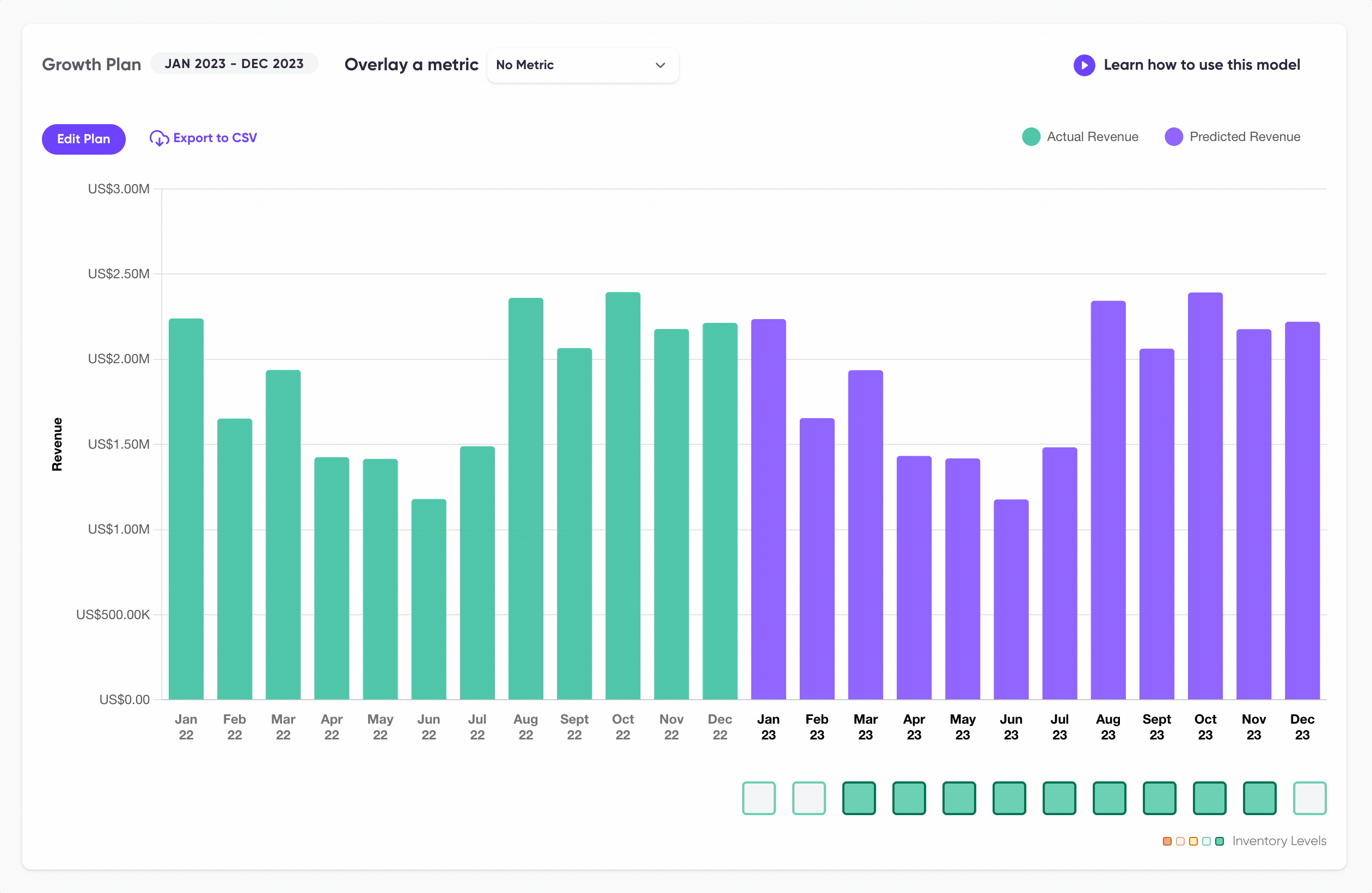
Task: Click the Predicted Revenue purple legend dot
Action: (1173, 137)
